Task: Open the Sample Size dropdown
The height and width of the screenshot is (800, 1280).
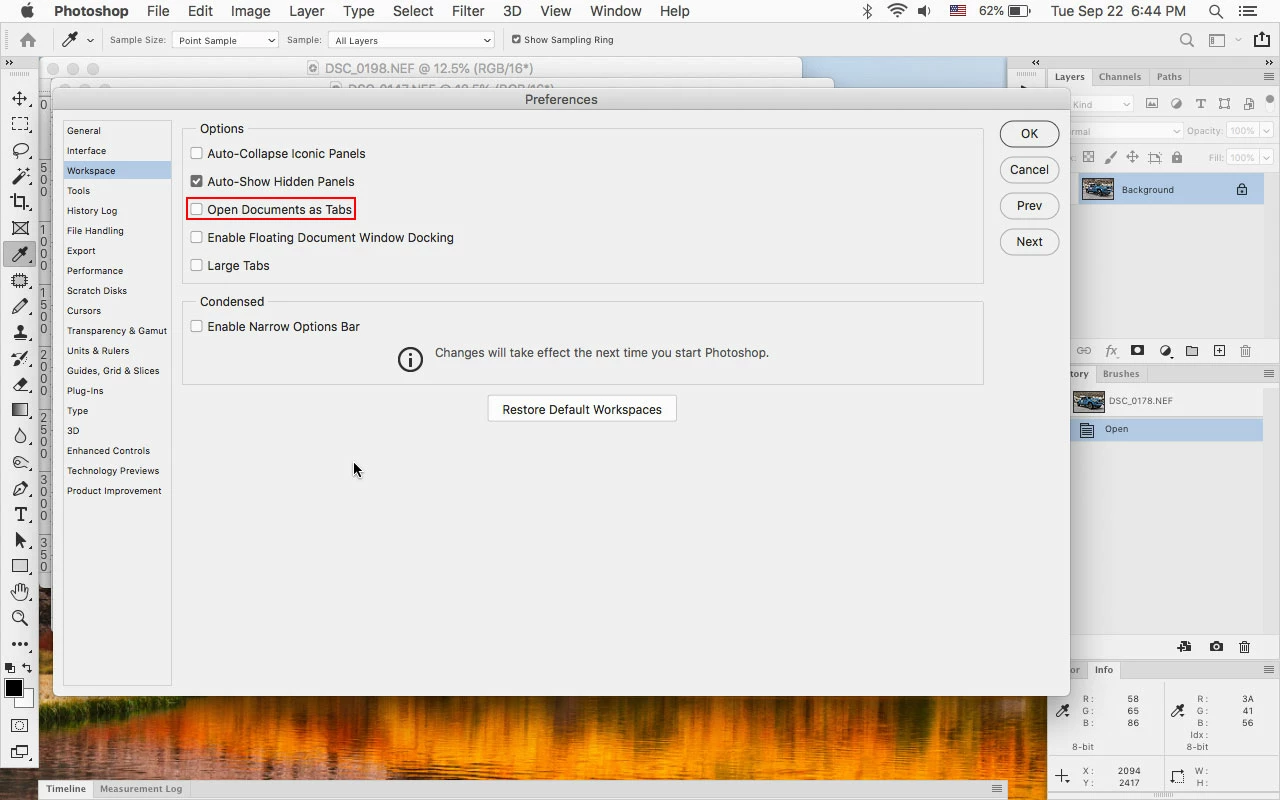Action: [225, 40]
